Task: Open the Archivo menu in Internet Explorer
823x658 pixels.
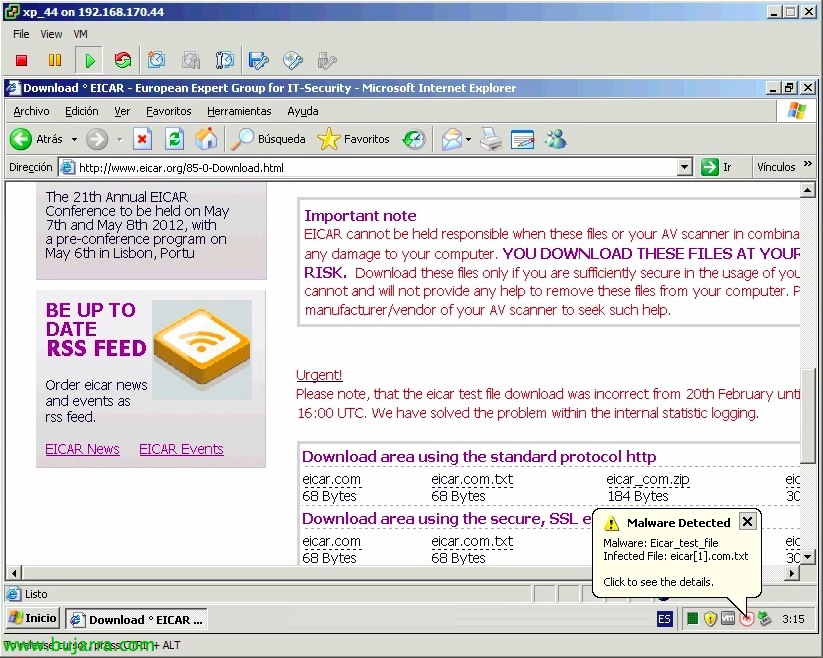Action: pos(31,111)
